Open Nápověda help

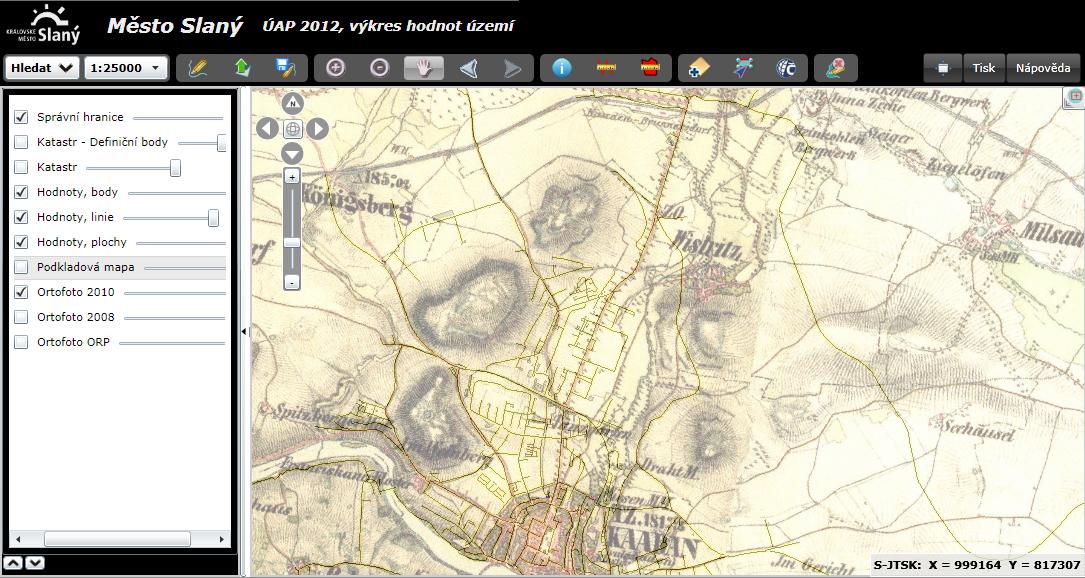pos(1043,68)
